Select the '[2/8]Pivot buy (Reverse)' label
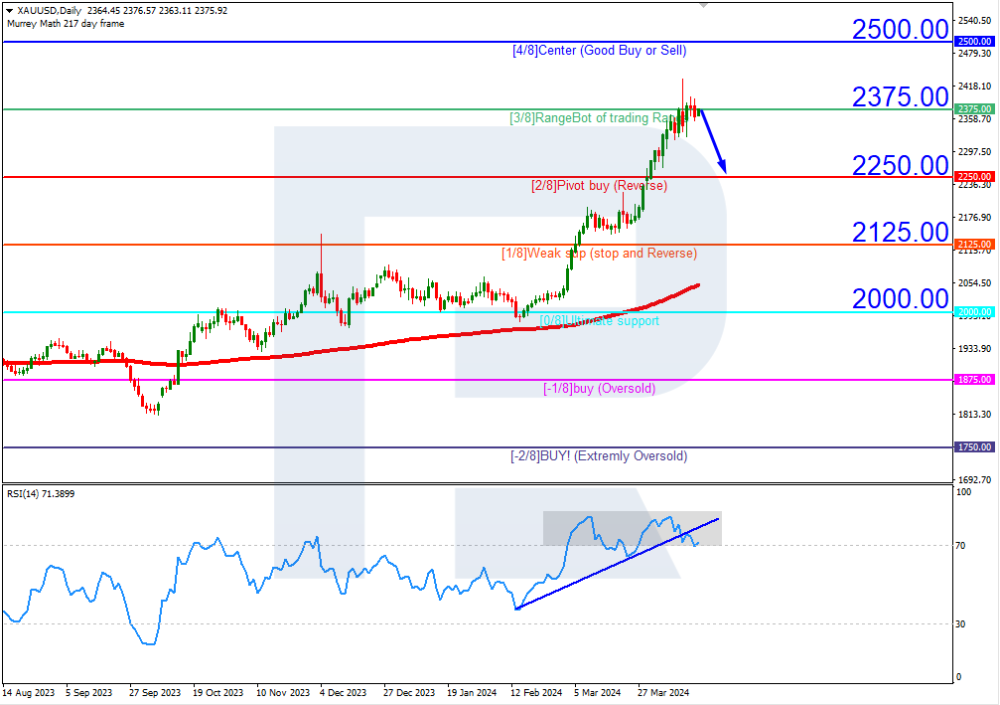 (x=598, y=186)
